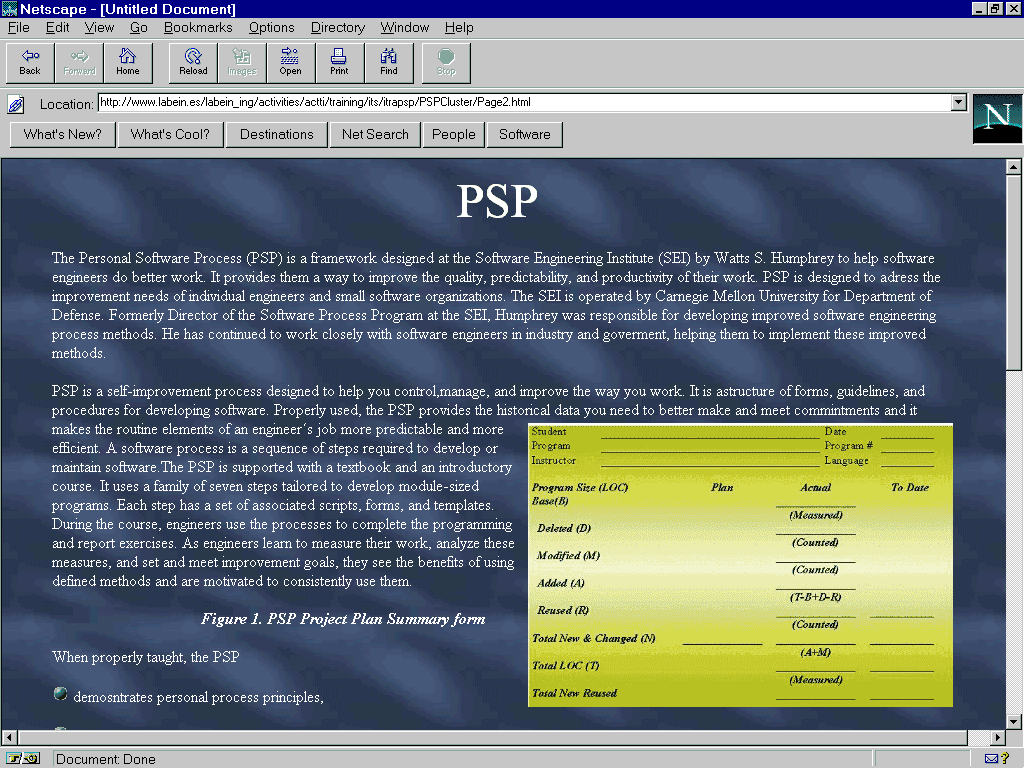Open the Bookmarks menu
The height and width of the screenshot is (768, 1024).
click(198, 27)
